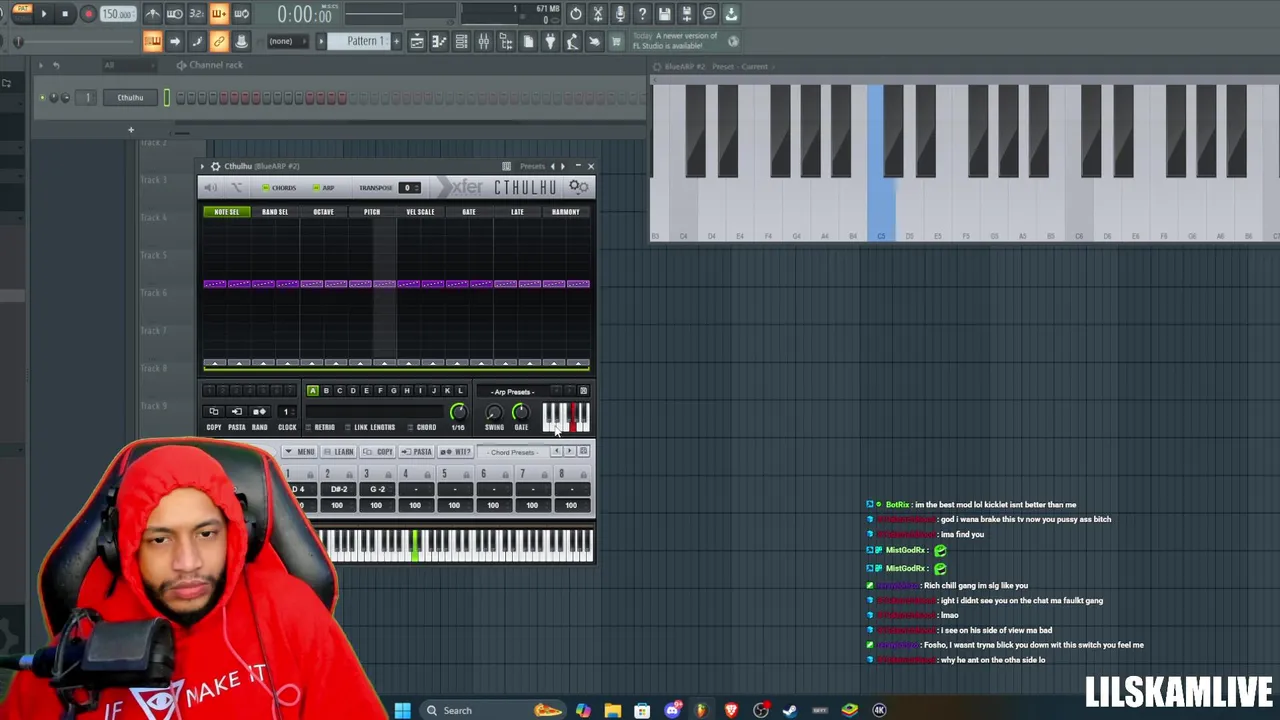The width and height of the screenshot is (1280, 720).
Task: Enable the LINK LENGTHS checkbox
Action: coord(348,428)
